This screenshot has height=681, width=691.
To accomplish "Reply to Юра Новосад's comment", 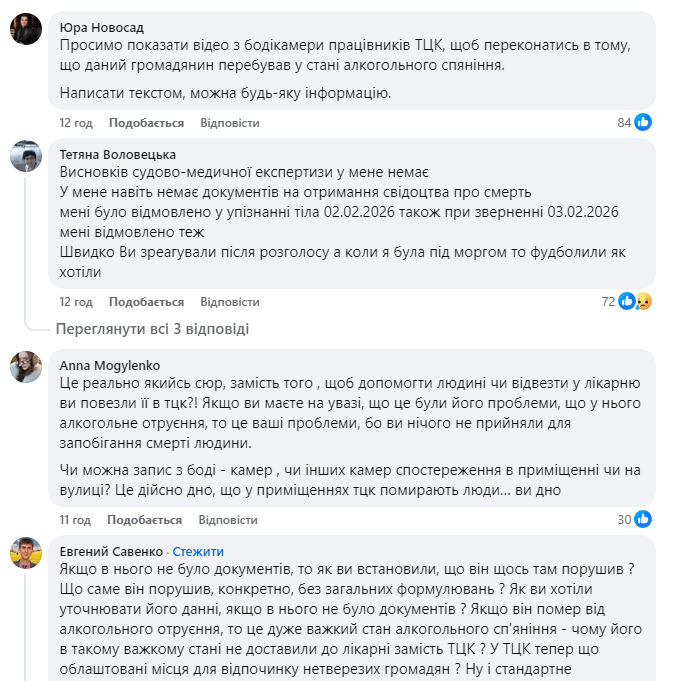I will point(229,123).
